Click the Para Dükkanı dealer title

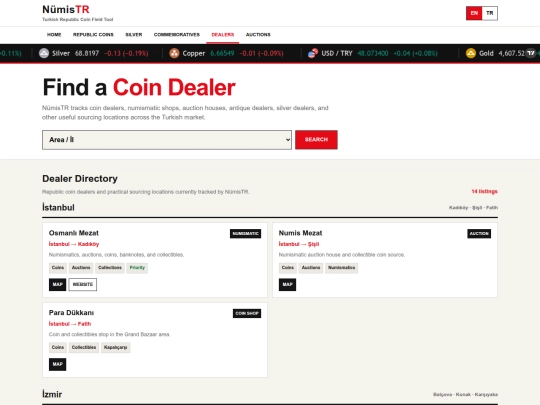71,313
